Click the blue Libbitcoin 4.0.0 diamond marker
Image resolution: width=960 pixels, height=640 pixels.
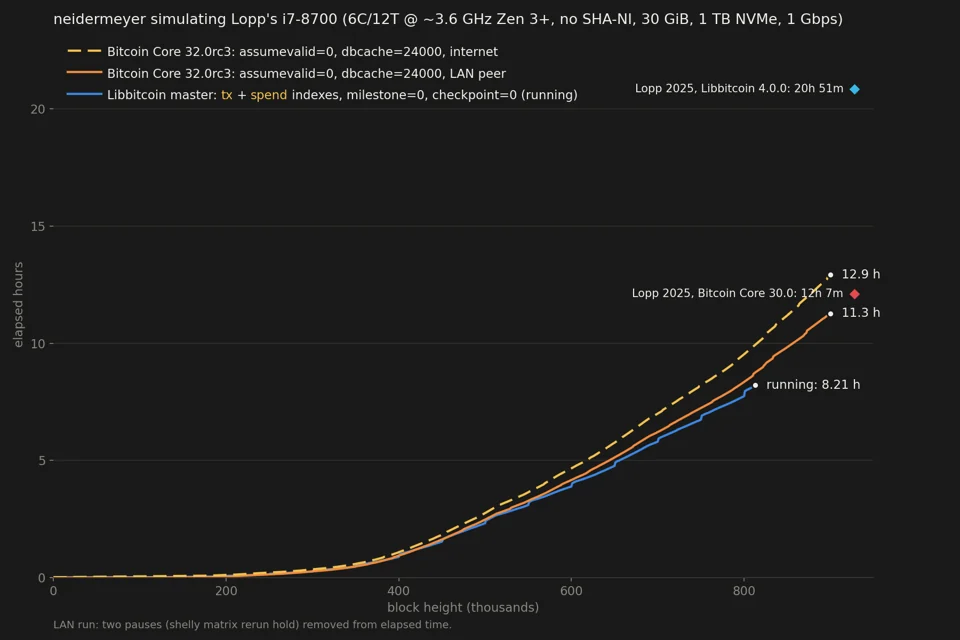855,89
